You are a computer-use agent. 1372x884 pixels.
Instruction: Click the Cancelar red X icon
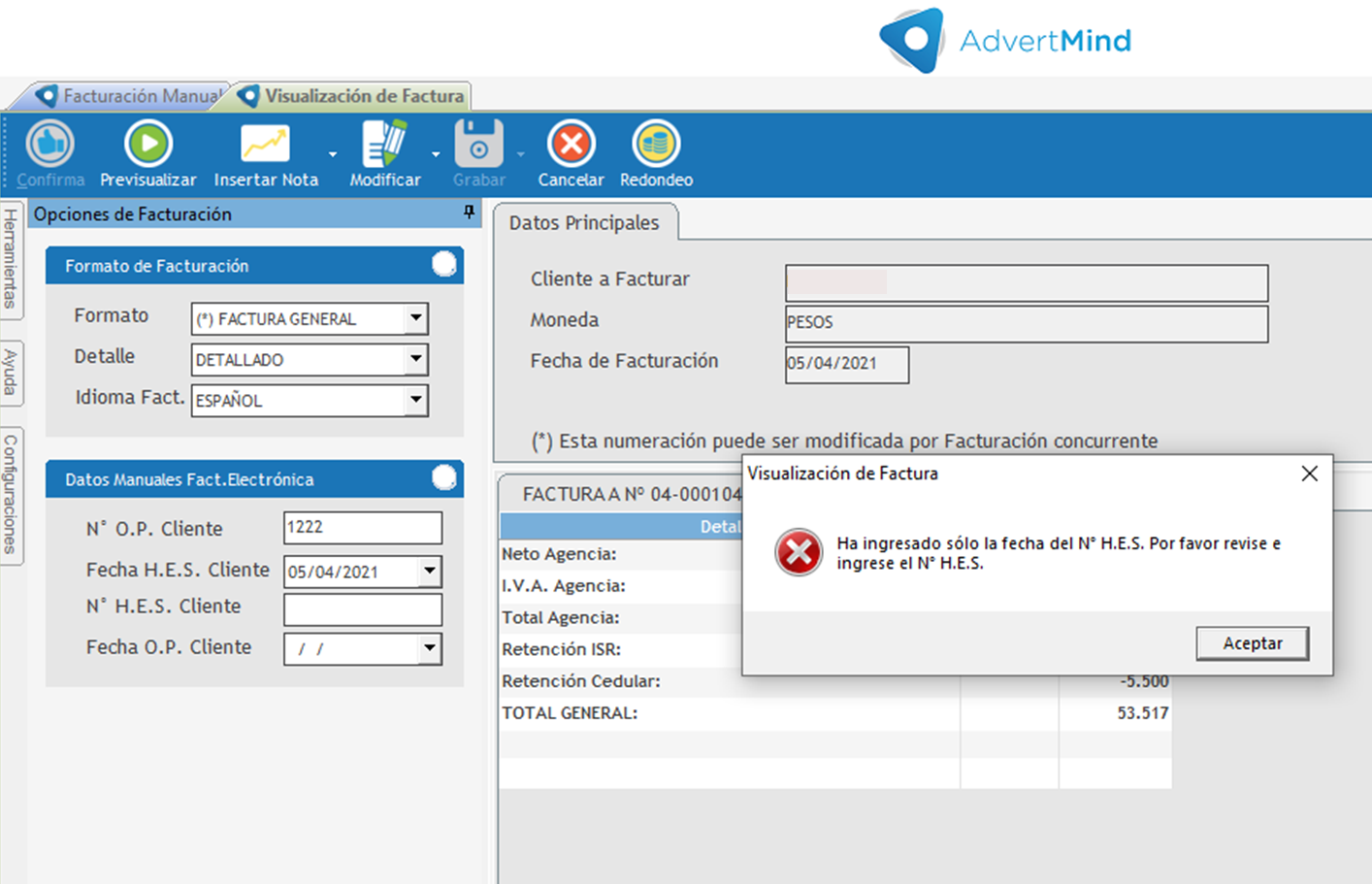[571, 145]
